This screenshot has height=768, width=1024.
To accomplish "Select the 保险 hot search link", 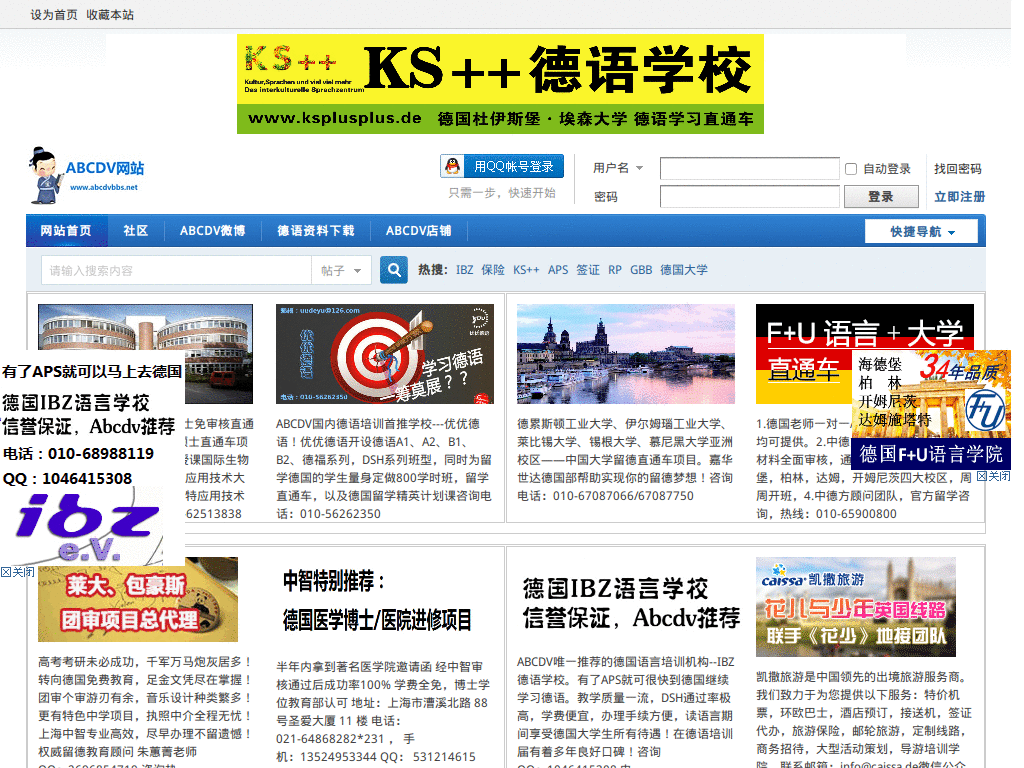I will coord(493,270).
